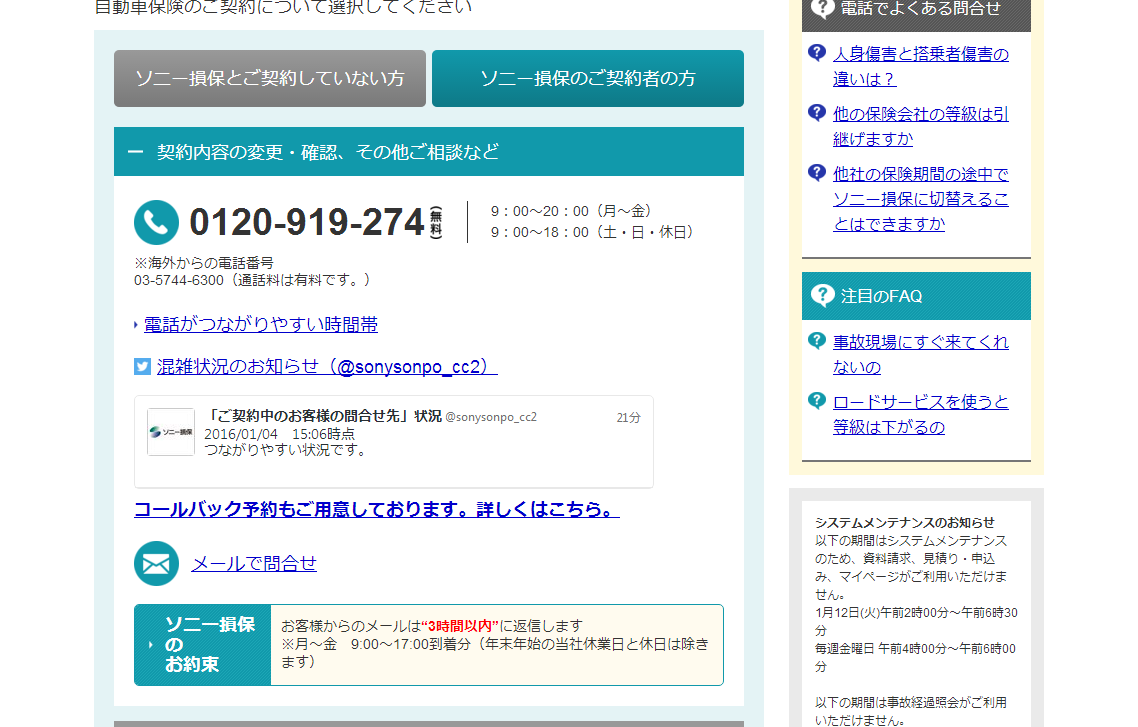The height and width of the screenshot is (727, 1138).
Task: Click question icon beside 他の保険会社の等級 link
Action: click(817, 113)
